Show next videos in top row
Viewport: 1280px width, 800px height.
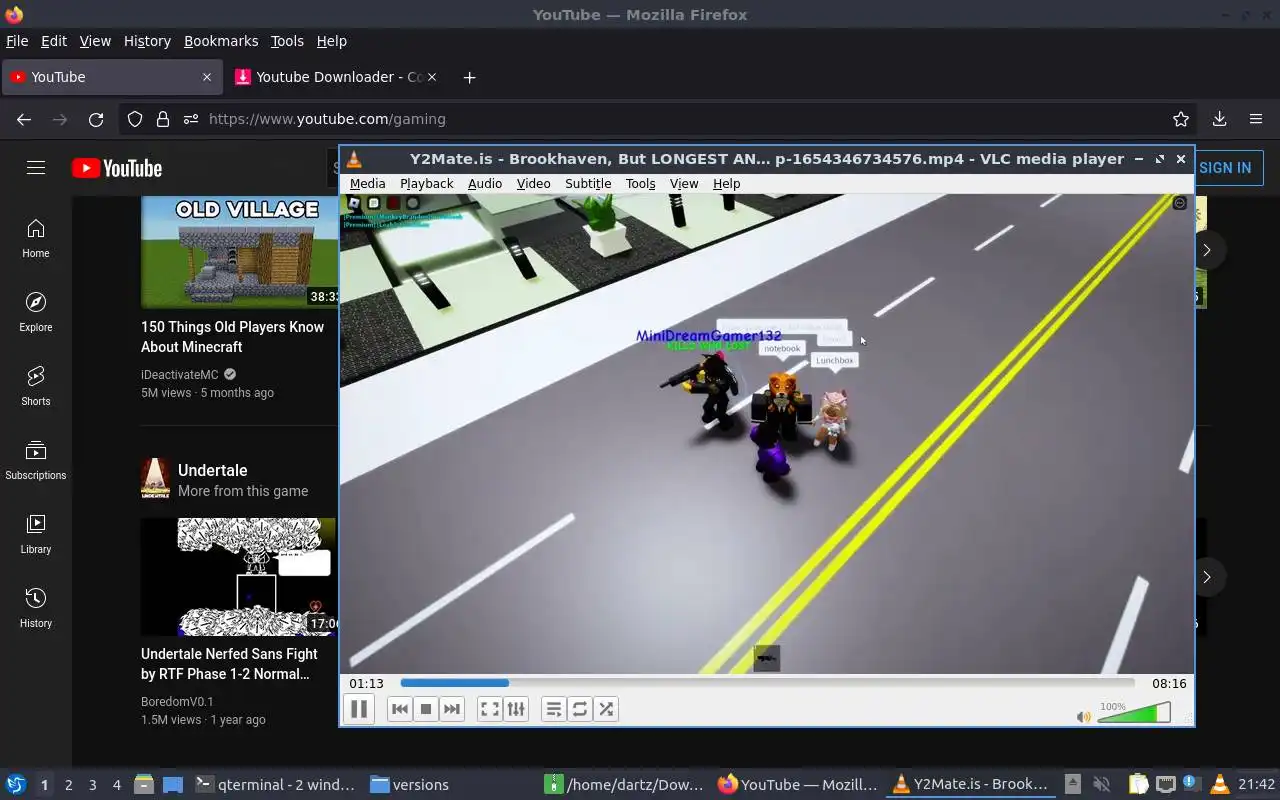tap(1207, 250)
